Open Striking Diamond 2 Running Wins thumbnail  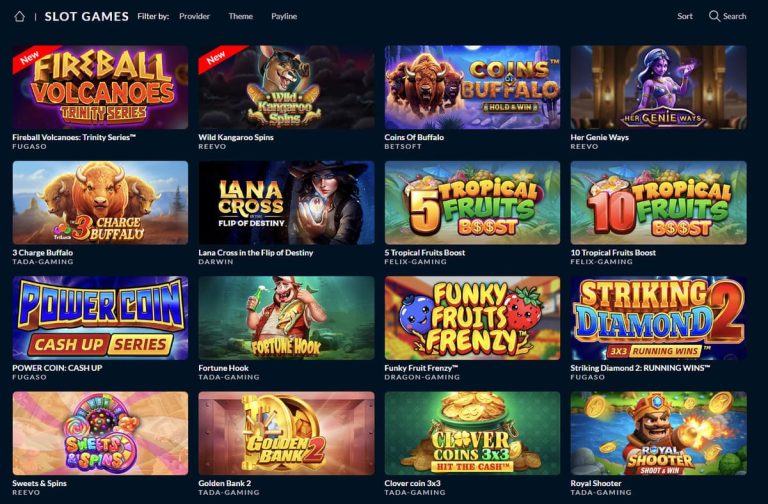658,318
